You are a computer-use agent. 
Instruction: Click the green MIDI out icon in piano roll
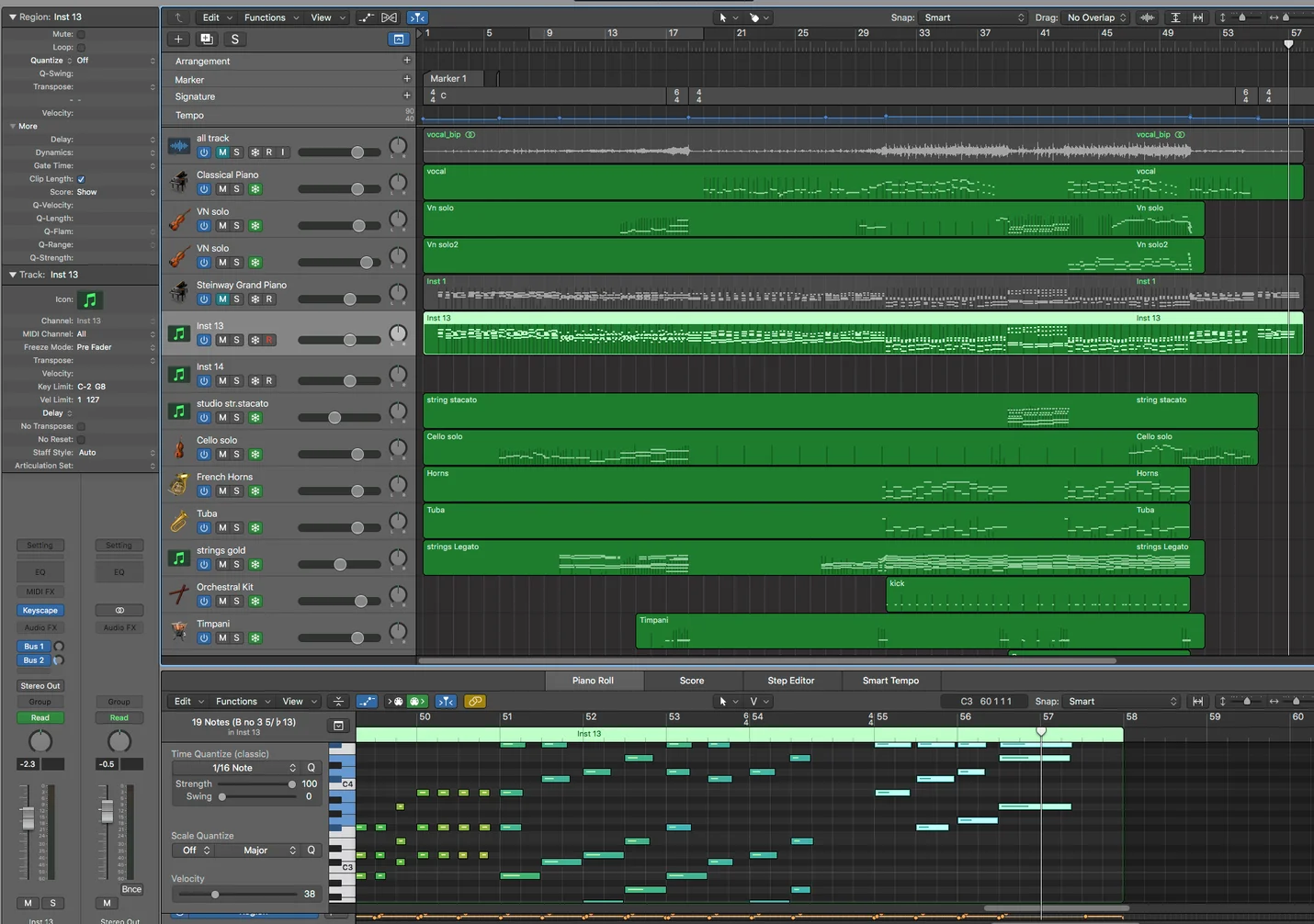click(x=417, y=701)
